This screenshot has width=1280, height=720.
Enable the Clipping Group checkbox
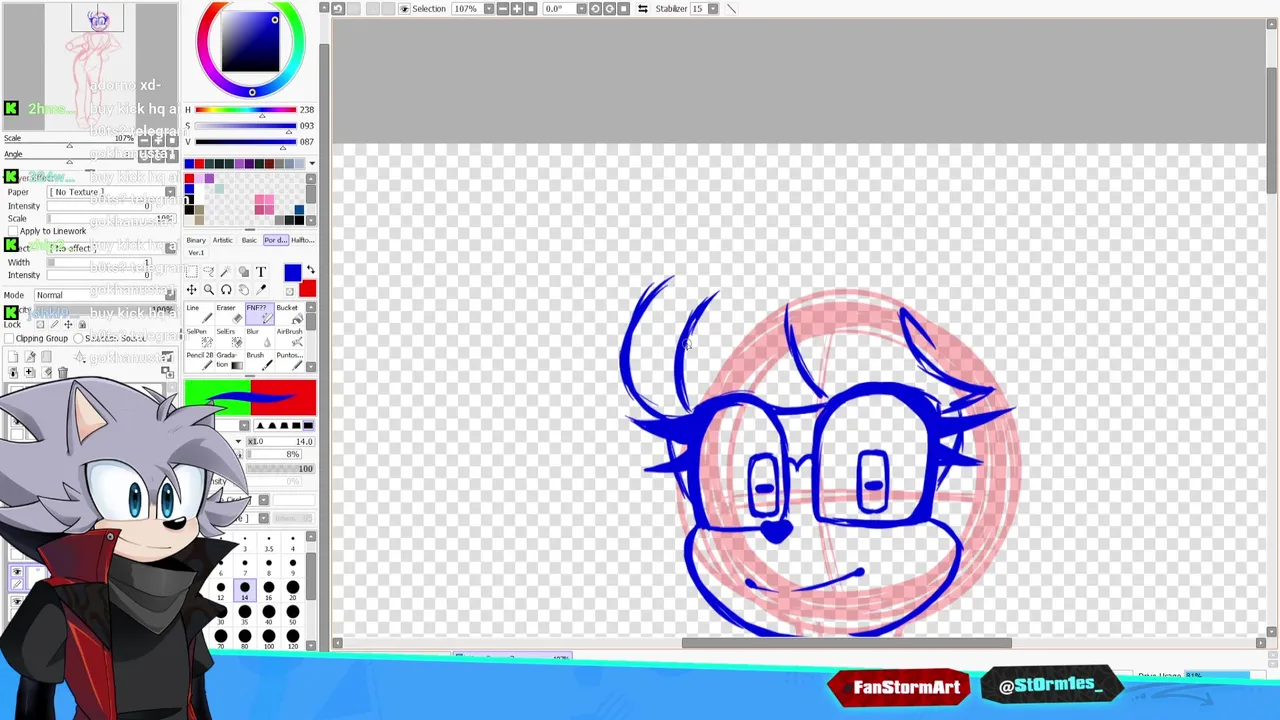(9, 338)
